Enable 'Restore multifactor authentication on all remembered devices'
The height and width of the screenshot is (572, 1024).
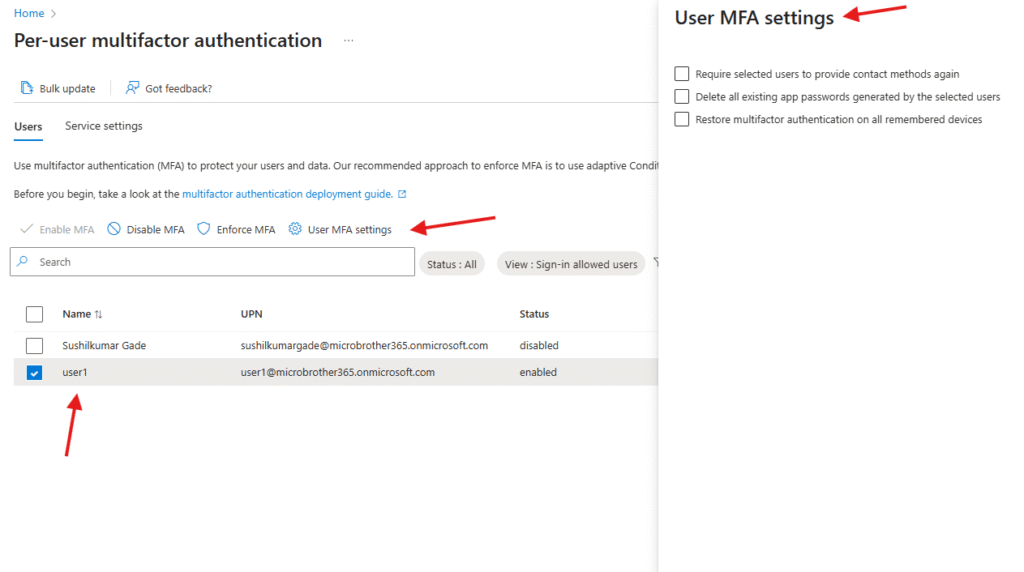pos(682,119)
